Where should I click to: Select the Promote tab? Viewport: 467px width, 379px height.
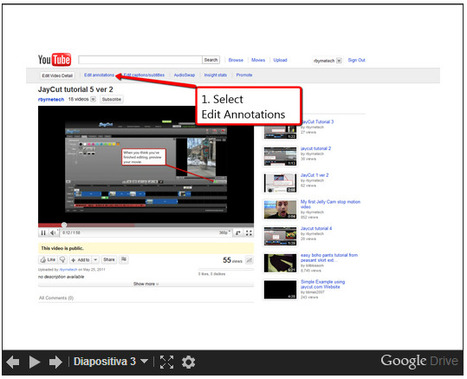tap(244, 75)
